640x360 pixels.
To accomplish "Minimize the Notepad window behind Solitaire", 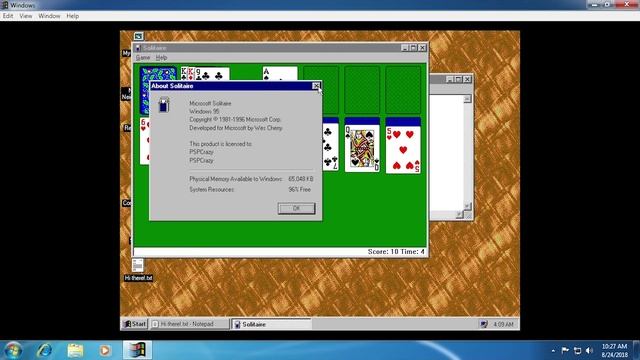I will (449, 79).
